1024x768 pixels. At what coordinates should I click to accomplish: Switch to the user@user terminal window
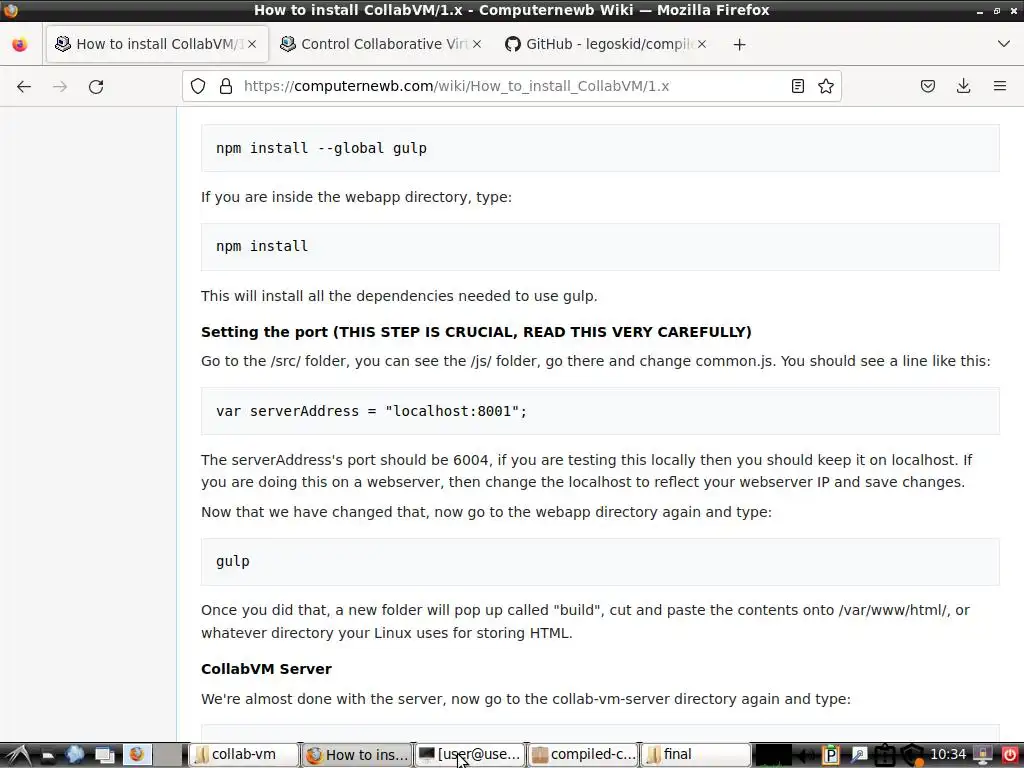(470, 755)
